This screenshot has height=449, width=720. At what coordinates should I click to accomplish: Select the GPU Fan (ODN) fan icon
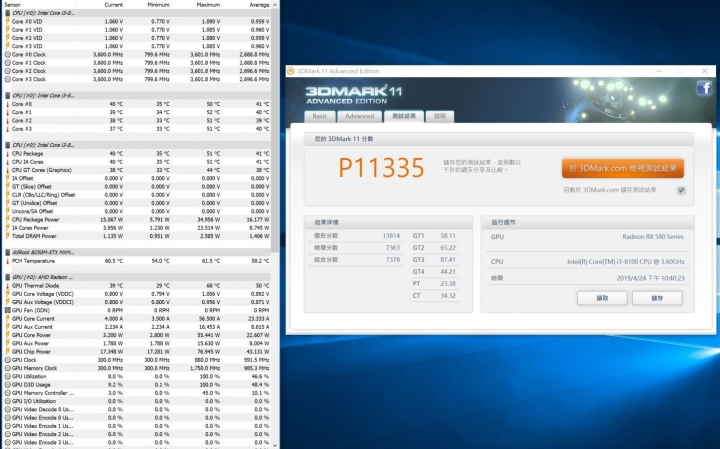(7, 310)
